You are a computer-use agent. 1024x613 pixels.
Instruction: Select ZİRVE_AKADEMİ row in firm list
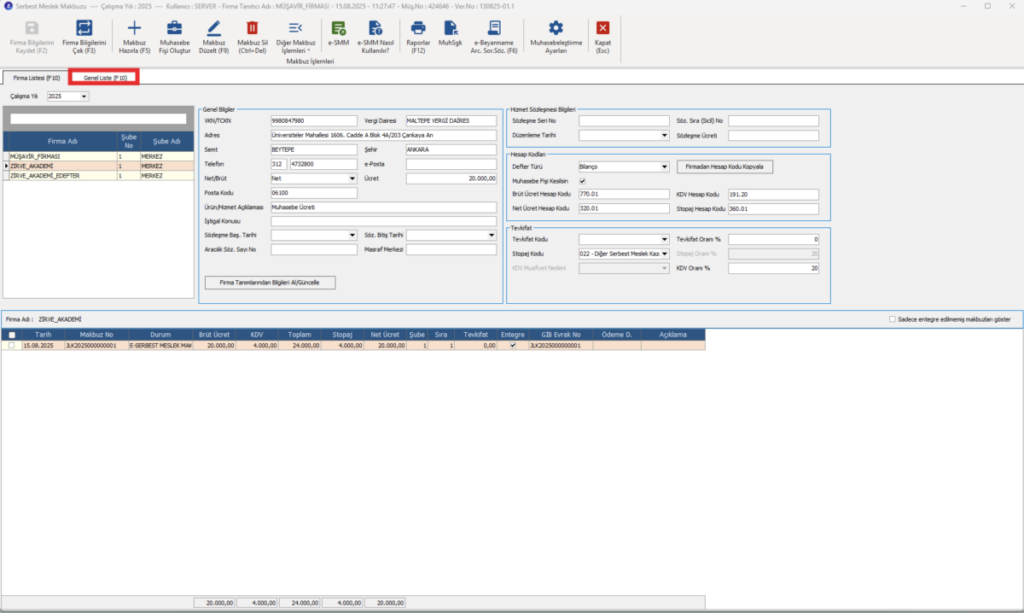coord(99,166)
